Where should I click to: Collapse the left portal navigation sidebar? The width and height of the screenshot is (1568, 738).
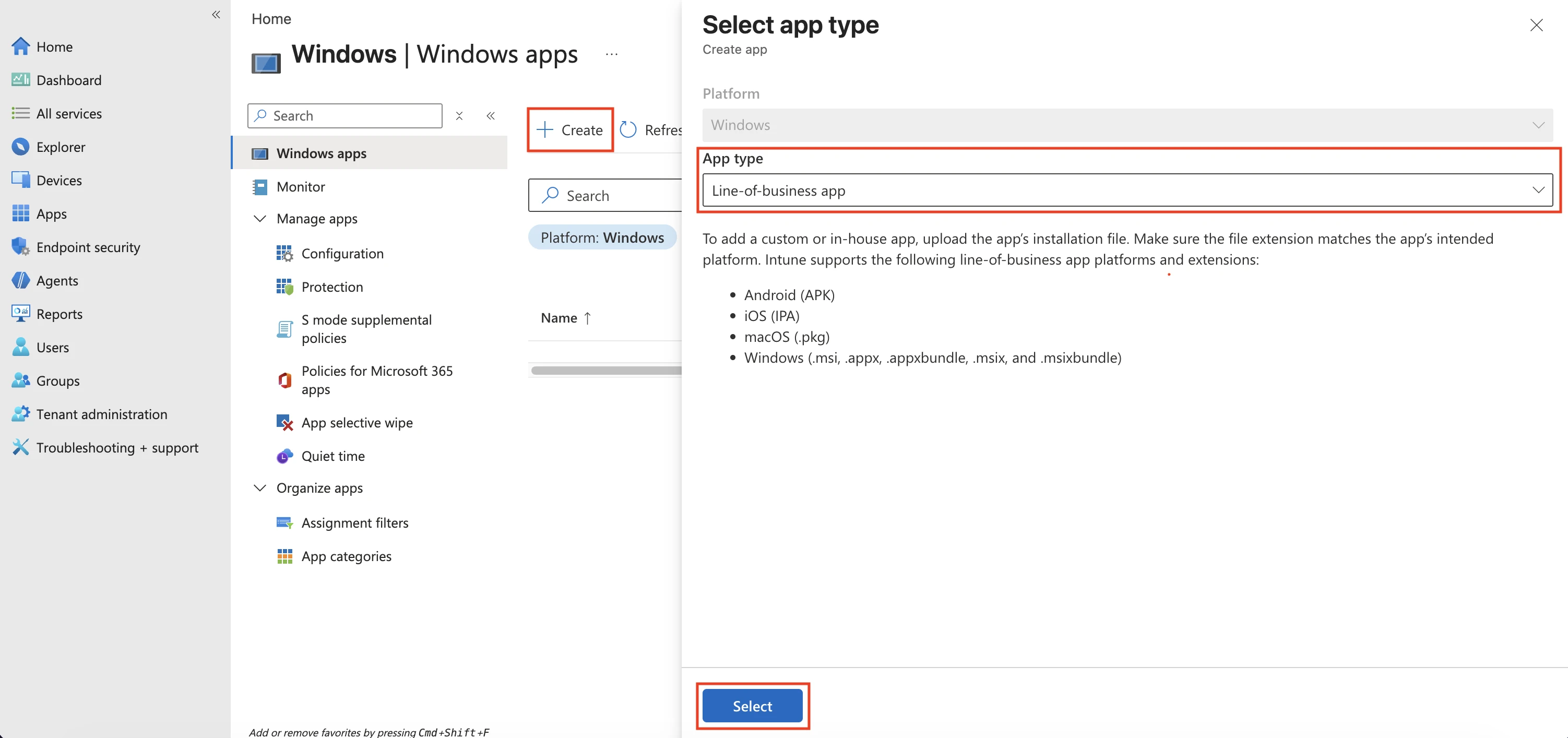point(216,14)
